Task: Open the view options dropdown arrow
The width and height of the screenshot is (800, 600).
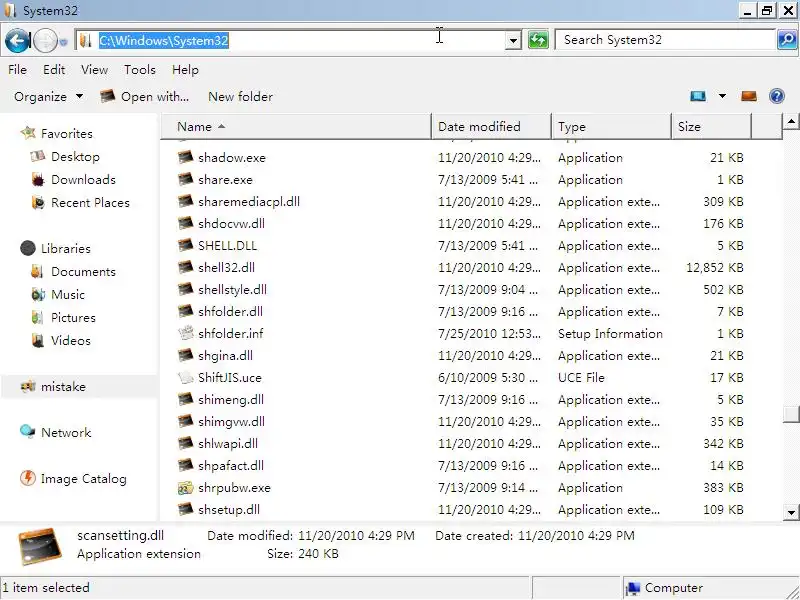Action: [722, 96]
